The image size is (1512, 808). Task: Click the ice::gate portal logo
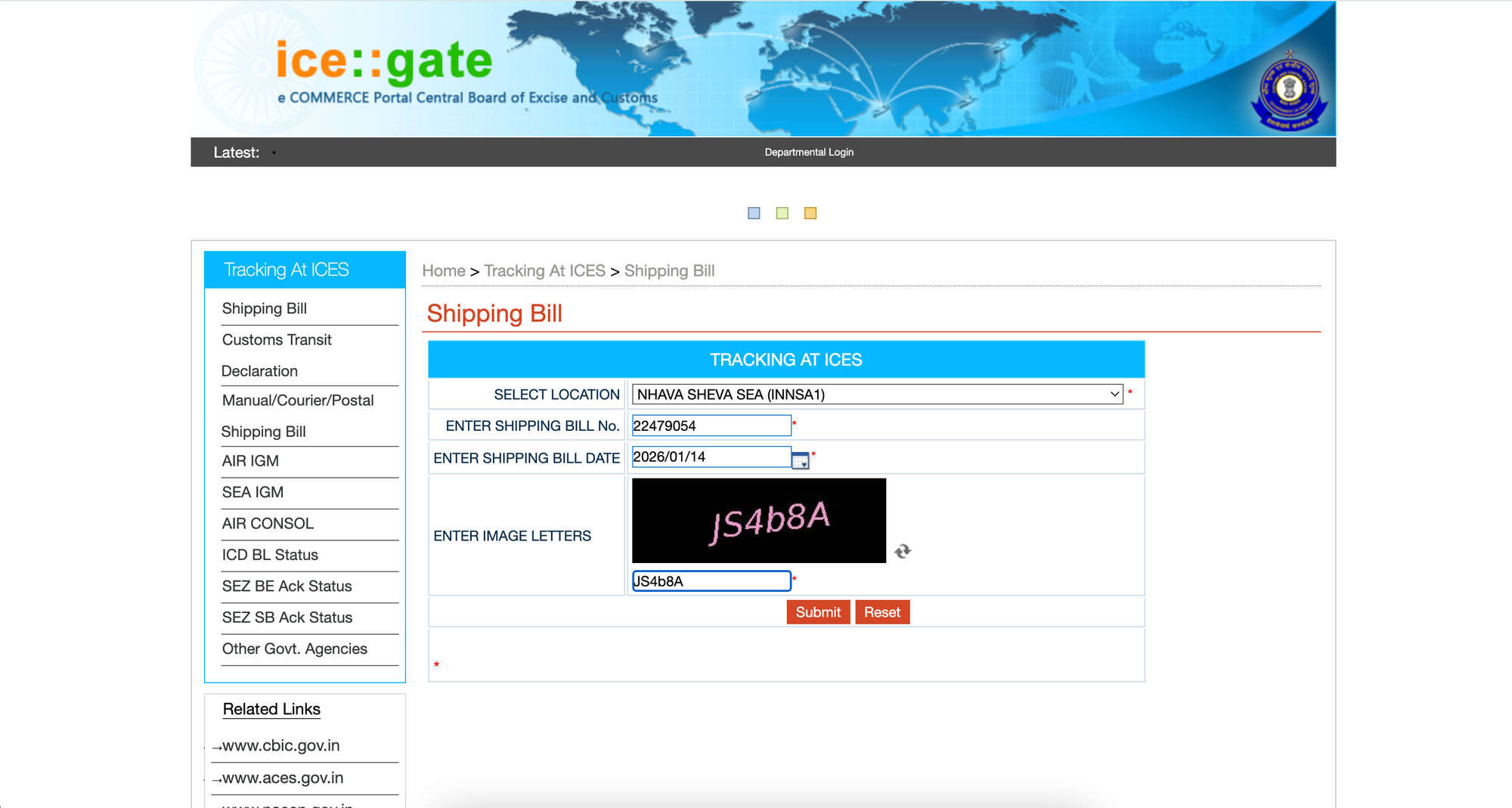pos(384,62)
